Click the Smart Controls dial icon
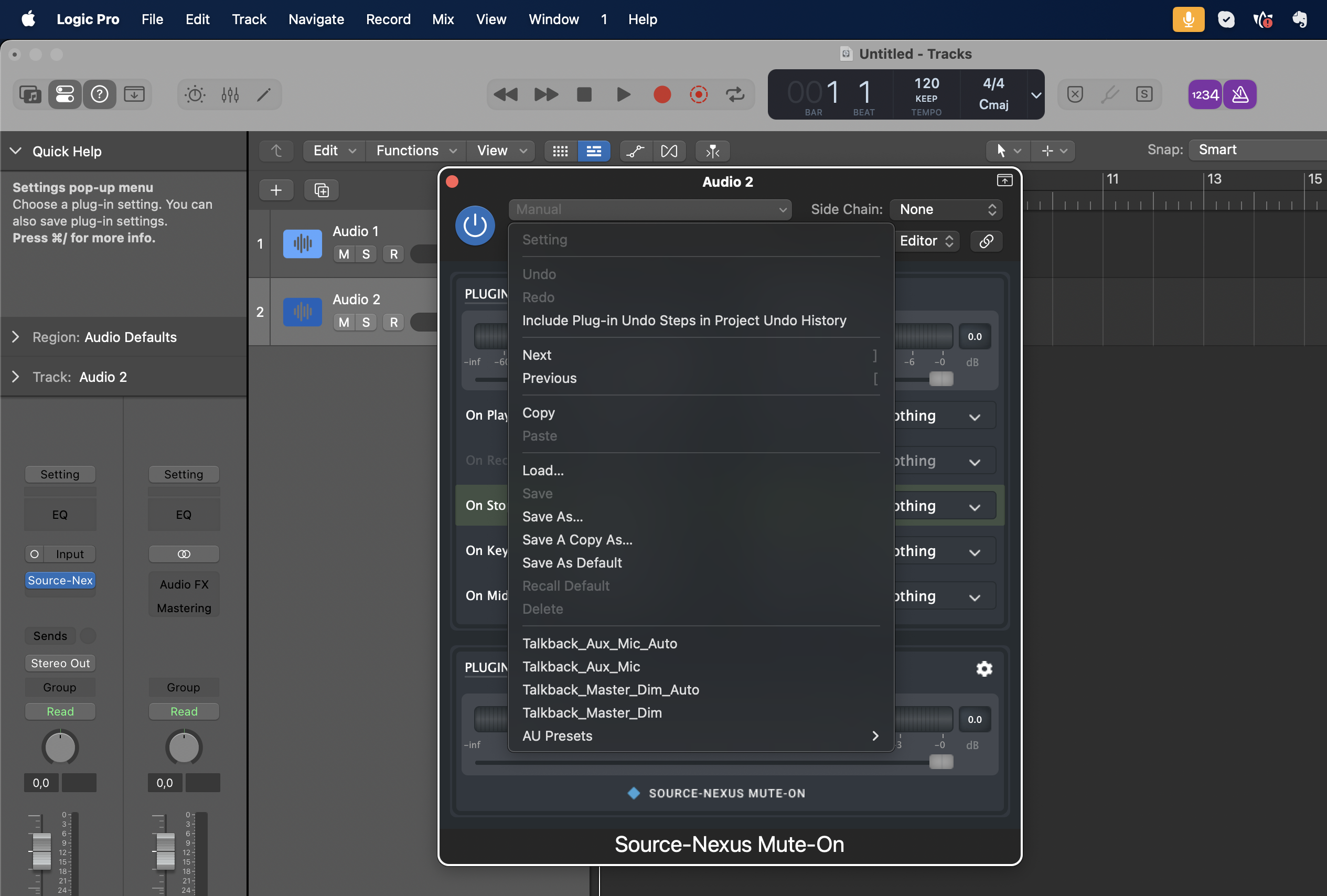 click(x=195, y=95)
